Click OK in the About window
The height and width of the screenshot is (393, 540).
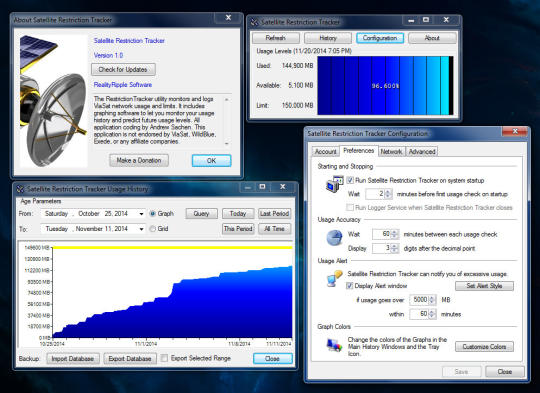(x=211, y=161)
